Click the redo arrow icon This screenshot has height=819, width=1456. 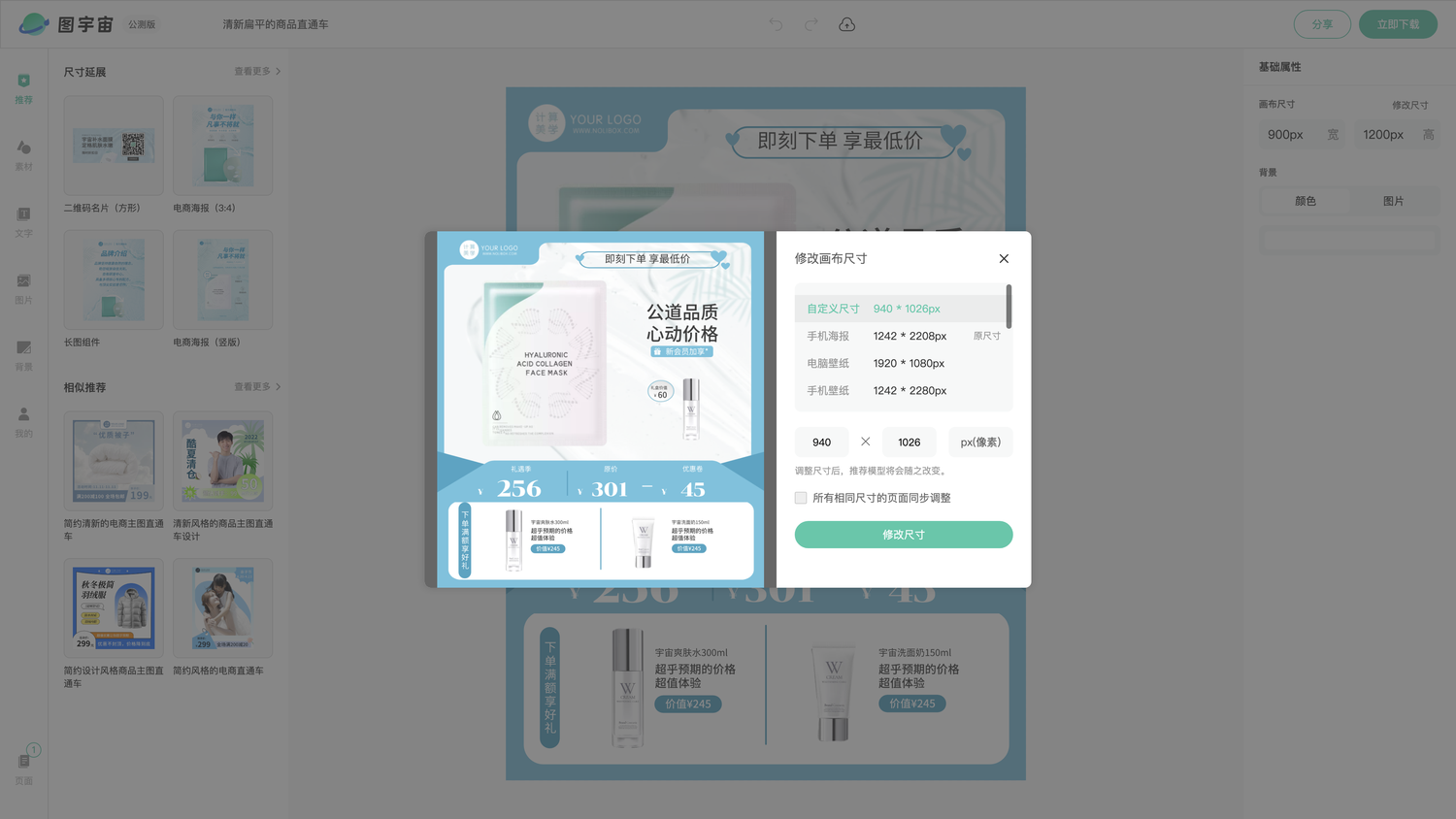pos(811,24)
